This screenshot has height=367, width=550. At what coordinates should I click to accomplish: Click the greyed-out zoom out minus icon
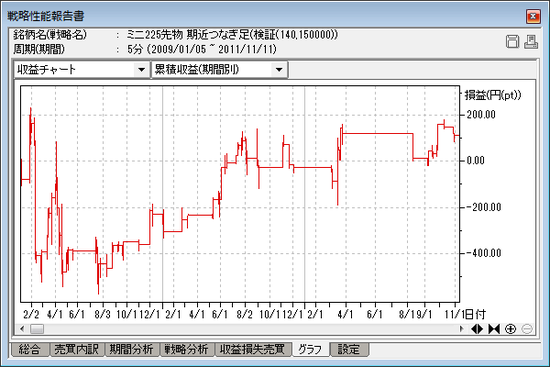[527, 329]
